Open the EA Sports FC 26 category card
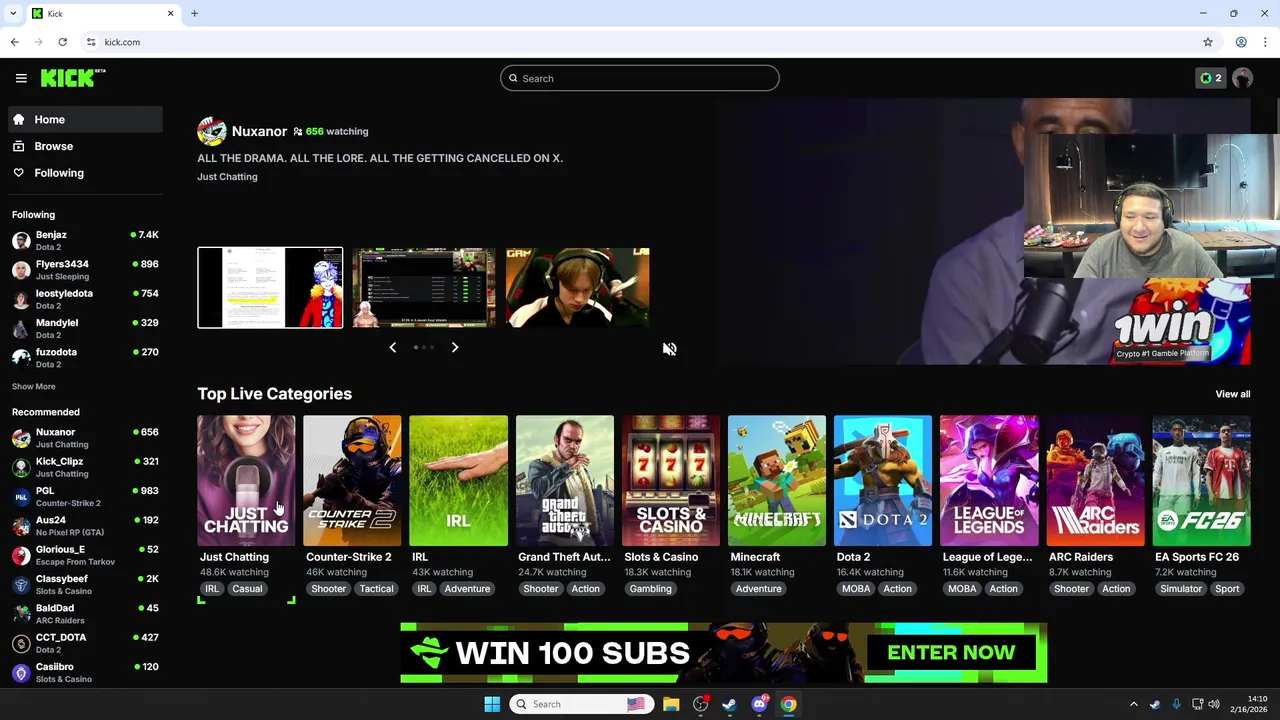The height and width of the screenshot is (720, 1280). tap(1201, 480)
